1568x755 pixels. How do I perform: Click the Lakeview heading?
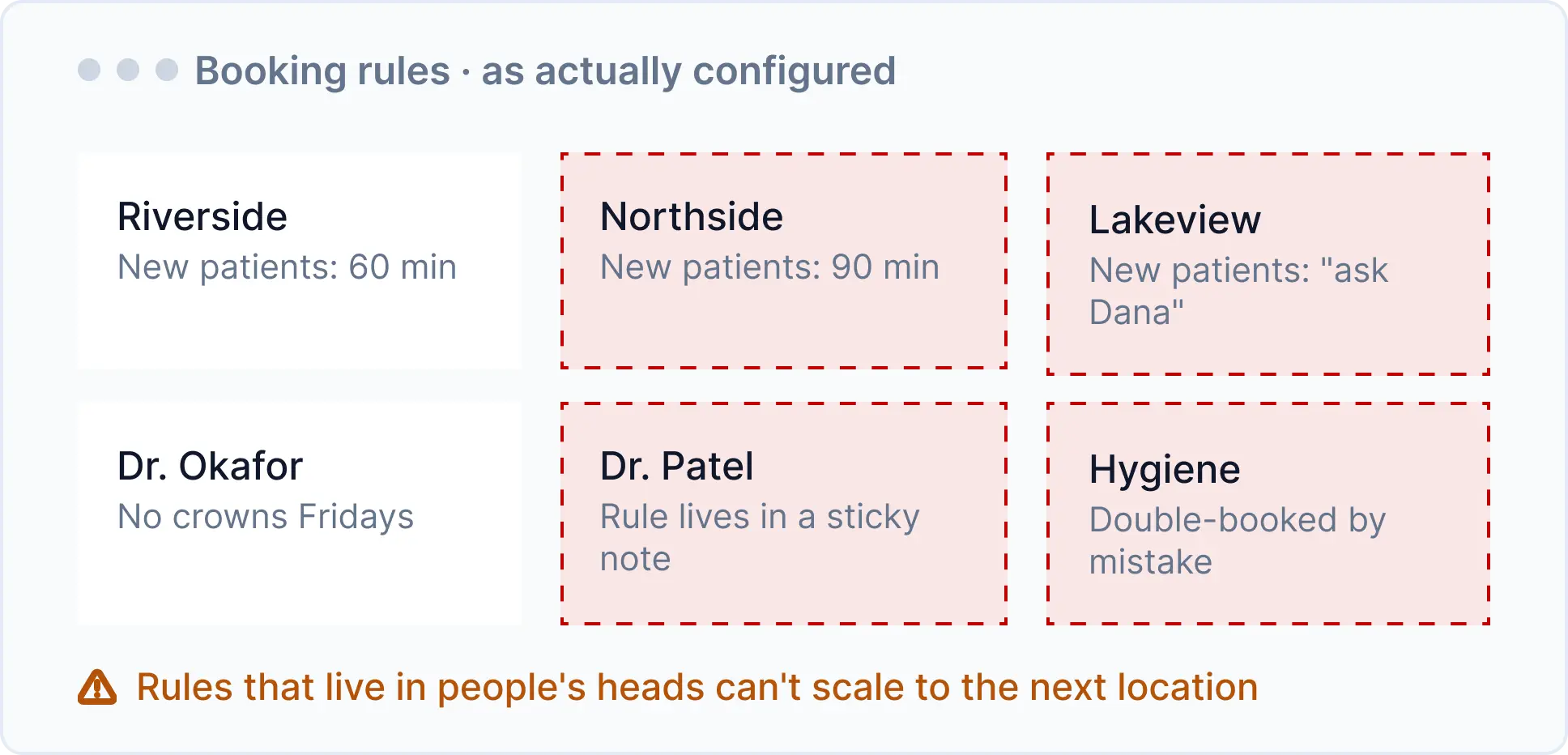(1174, 220)
